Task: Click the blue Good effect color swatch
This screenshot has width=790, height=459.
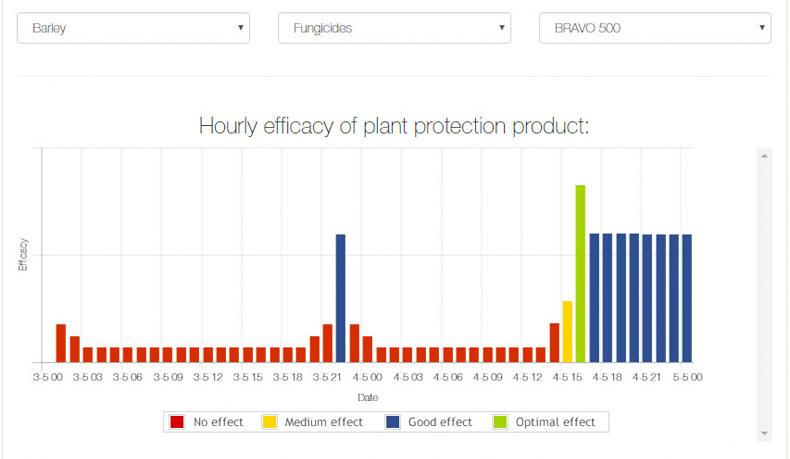Action: point(393,422)
